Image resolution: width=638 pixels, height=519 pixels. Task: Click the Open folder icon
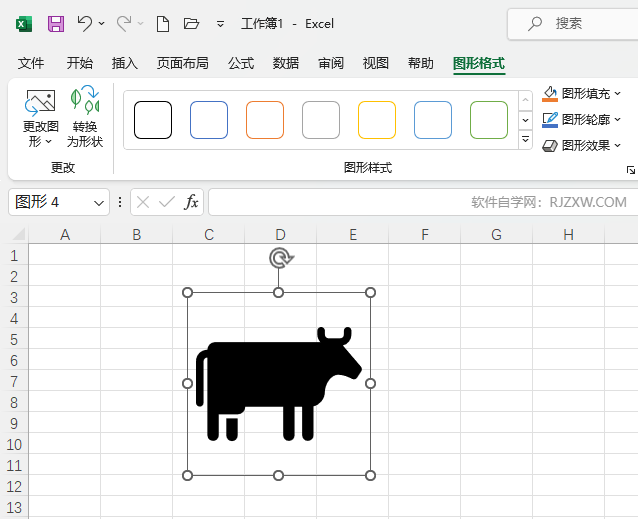coord(192,23)
